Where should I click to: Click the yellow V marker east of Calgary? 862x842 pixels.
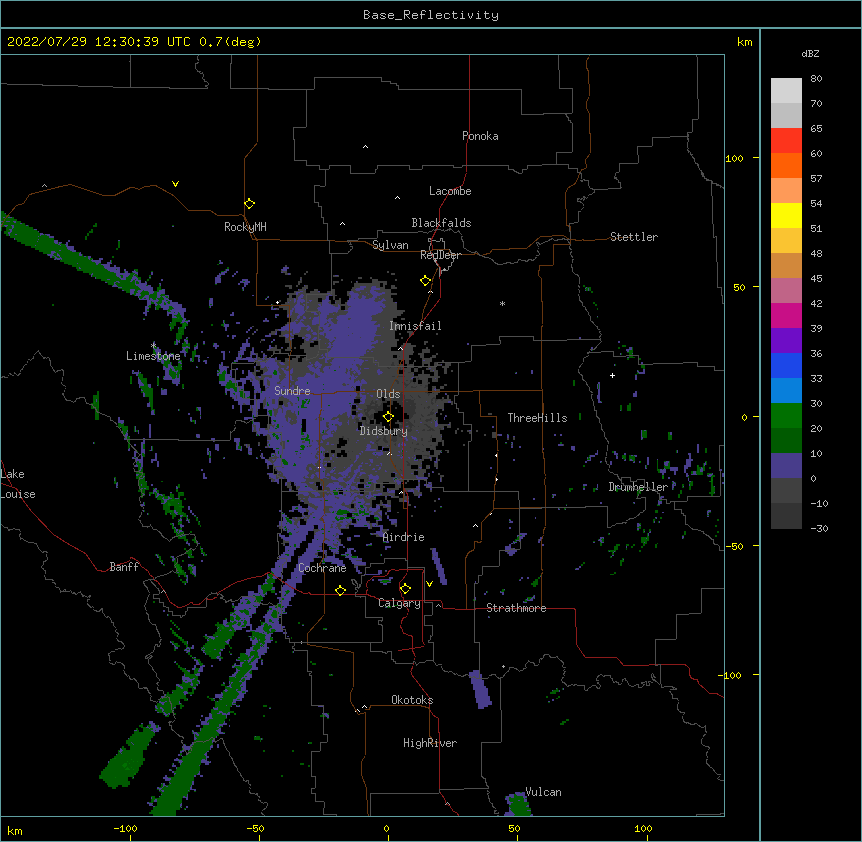click(429, 584)
